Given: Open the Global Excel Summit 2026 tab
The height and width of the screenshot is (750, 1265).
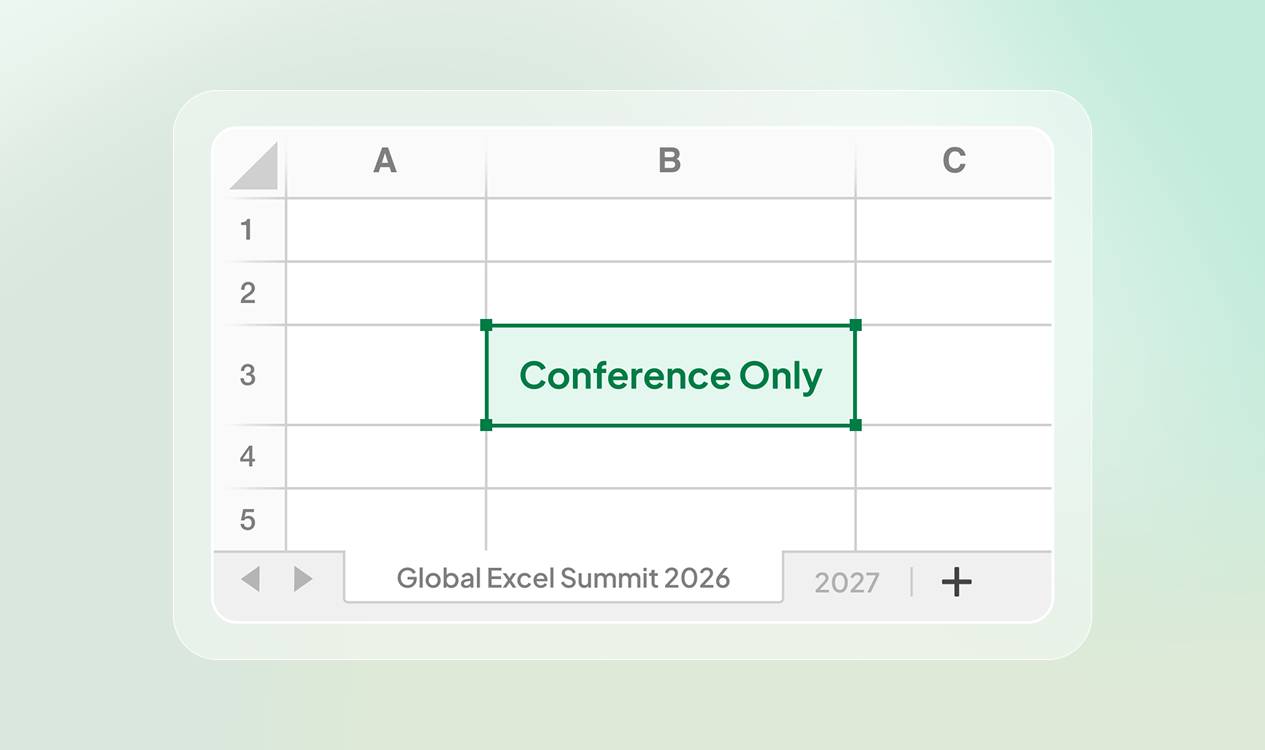Looking at the screenshot, I should coord(563,577).
